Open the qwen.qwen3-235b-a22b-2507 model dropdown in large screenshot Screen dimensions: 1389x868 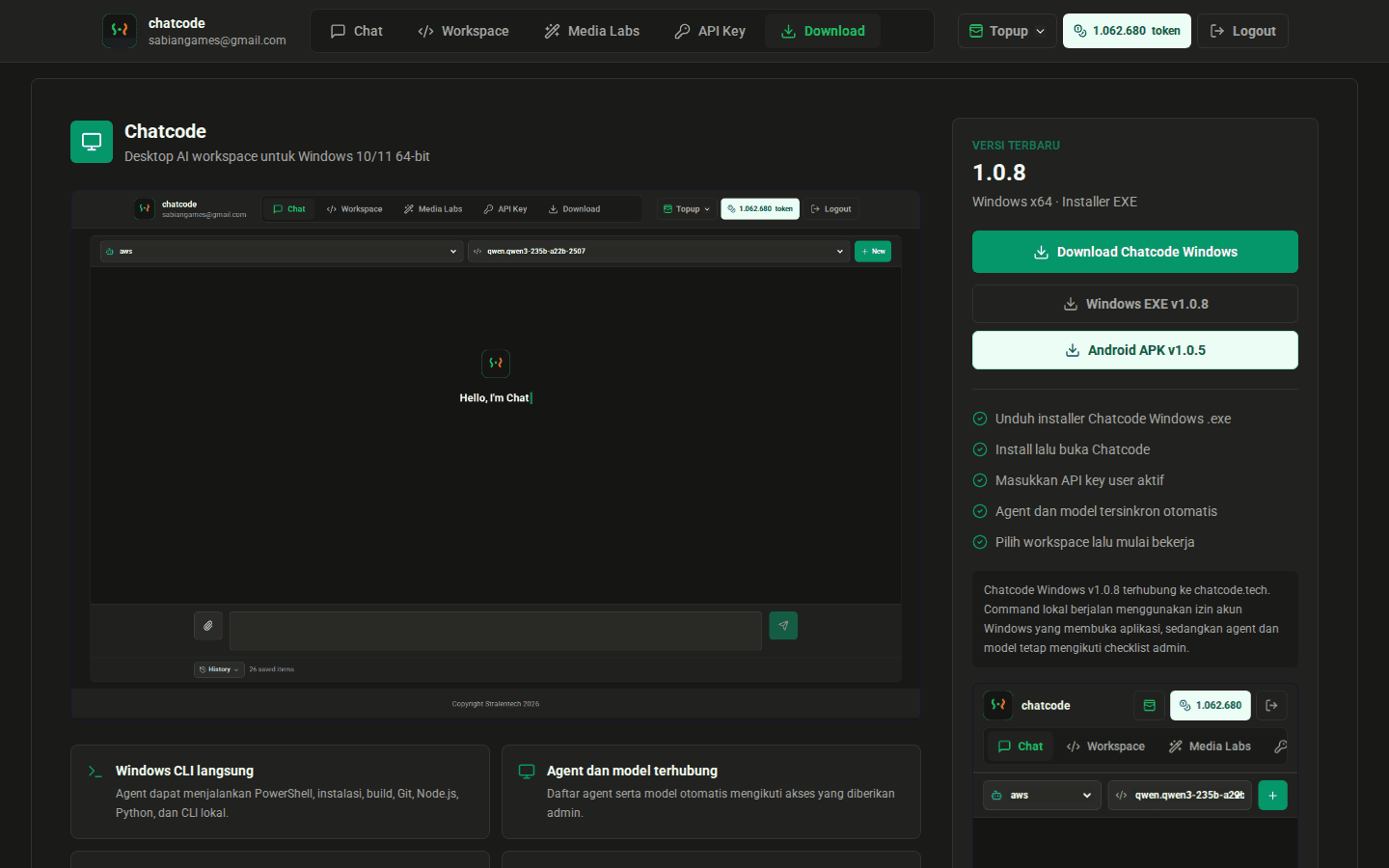[x=658, y=252]
